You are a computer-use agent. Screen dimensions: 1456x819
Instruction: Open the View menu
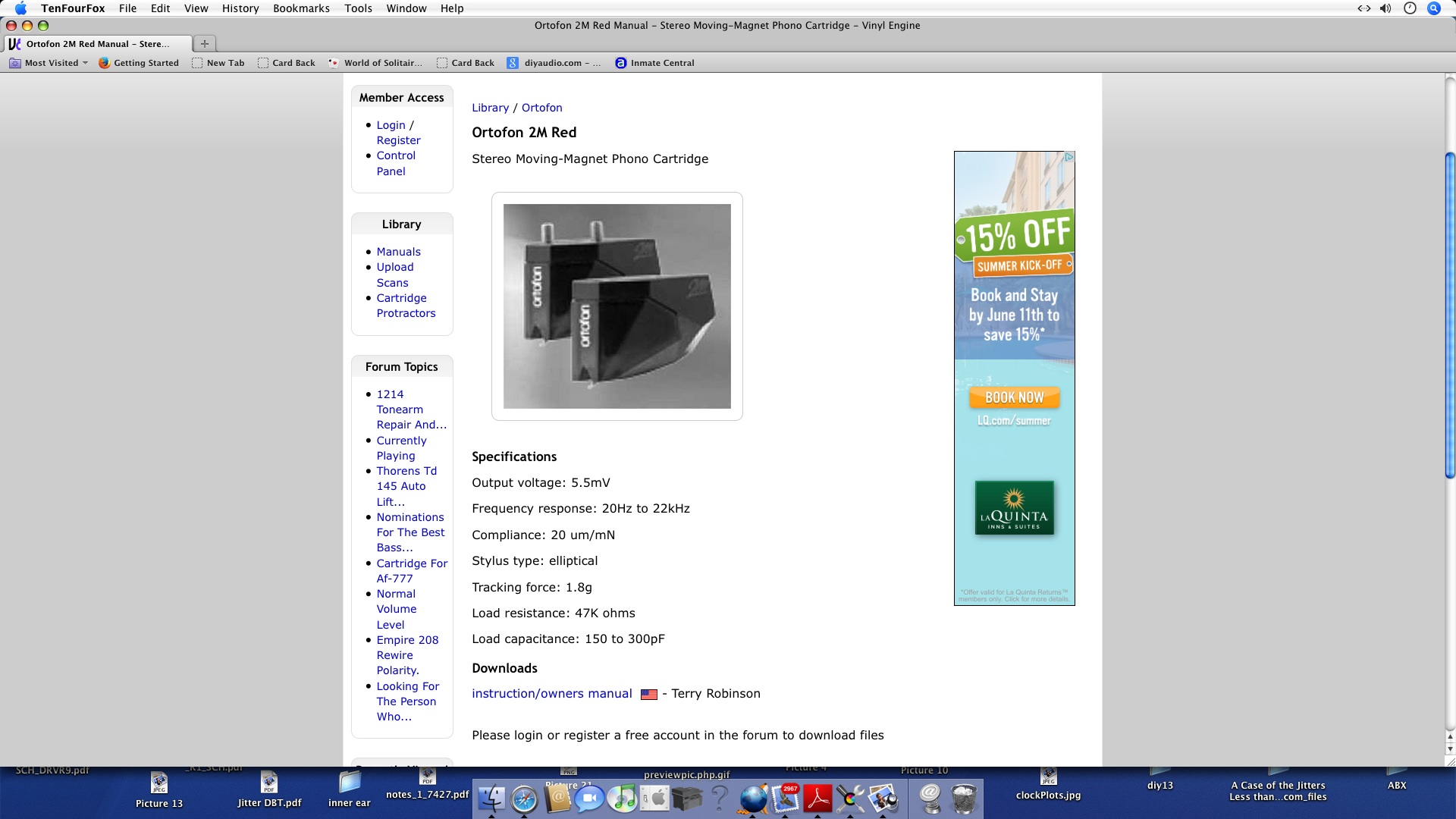tap(196, 8)
